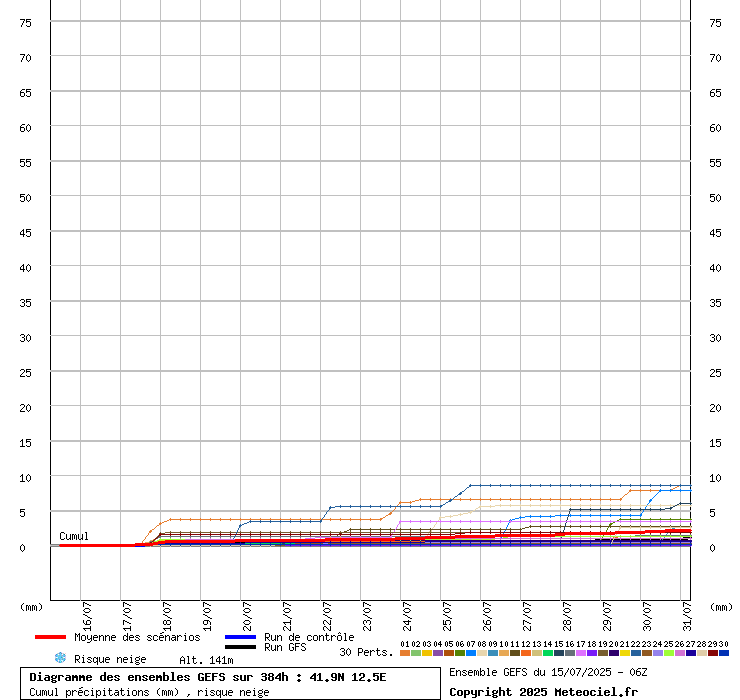Screen dimensions: 740x700
Task: Select perturbation 30 royal blue swatch
Action: click(x=723, y=653)
